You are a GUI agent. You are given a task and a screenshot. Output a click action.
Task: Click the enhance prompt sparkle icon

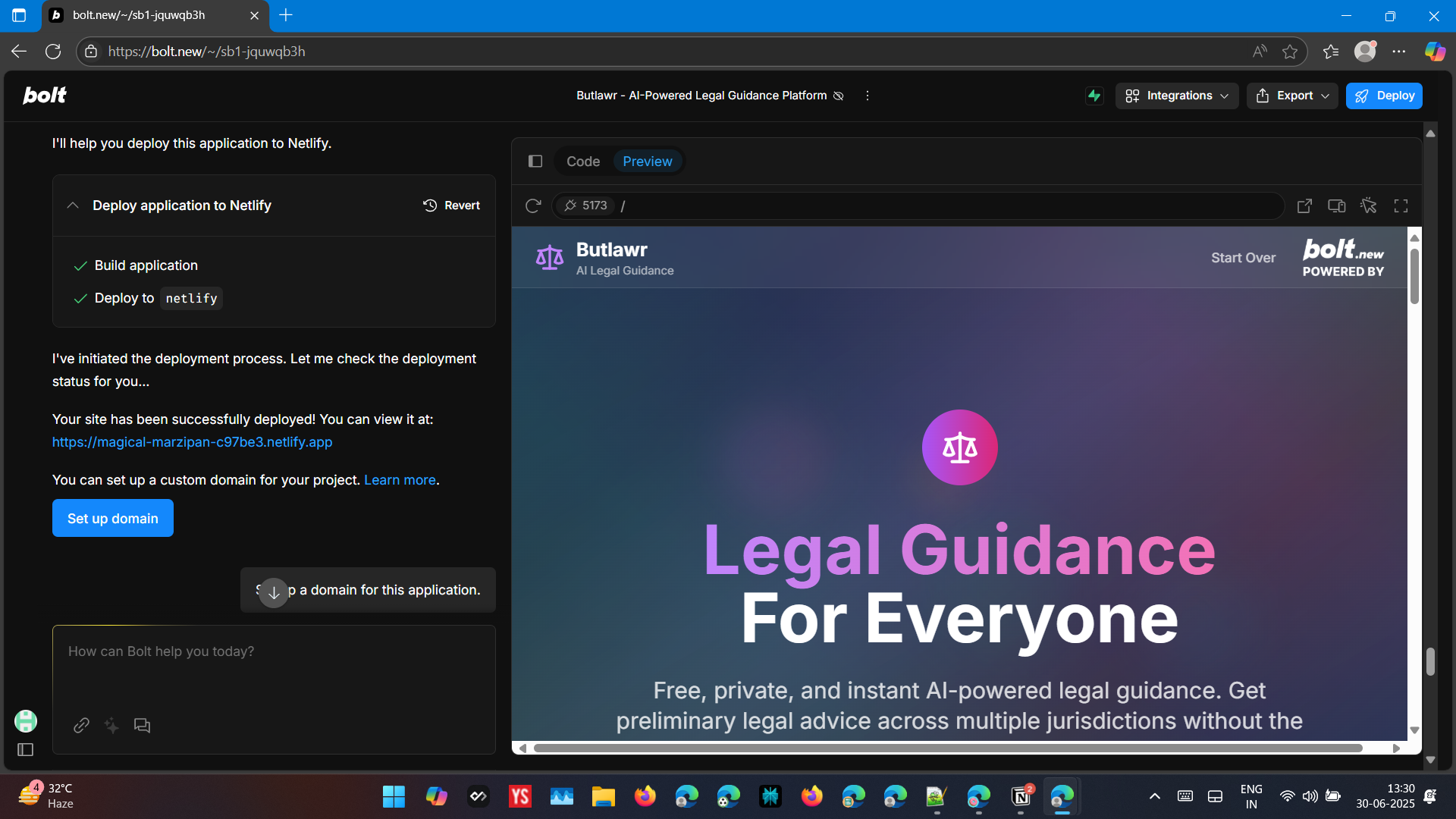point(111,726)
